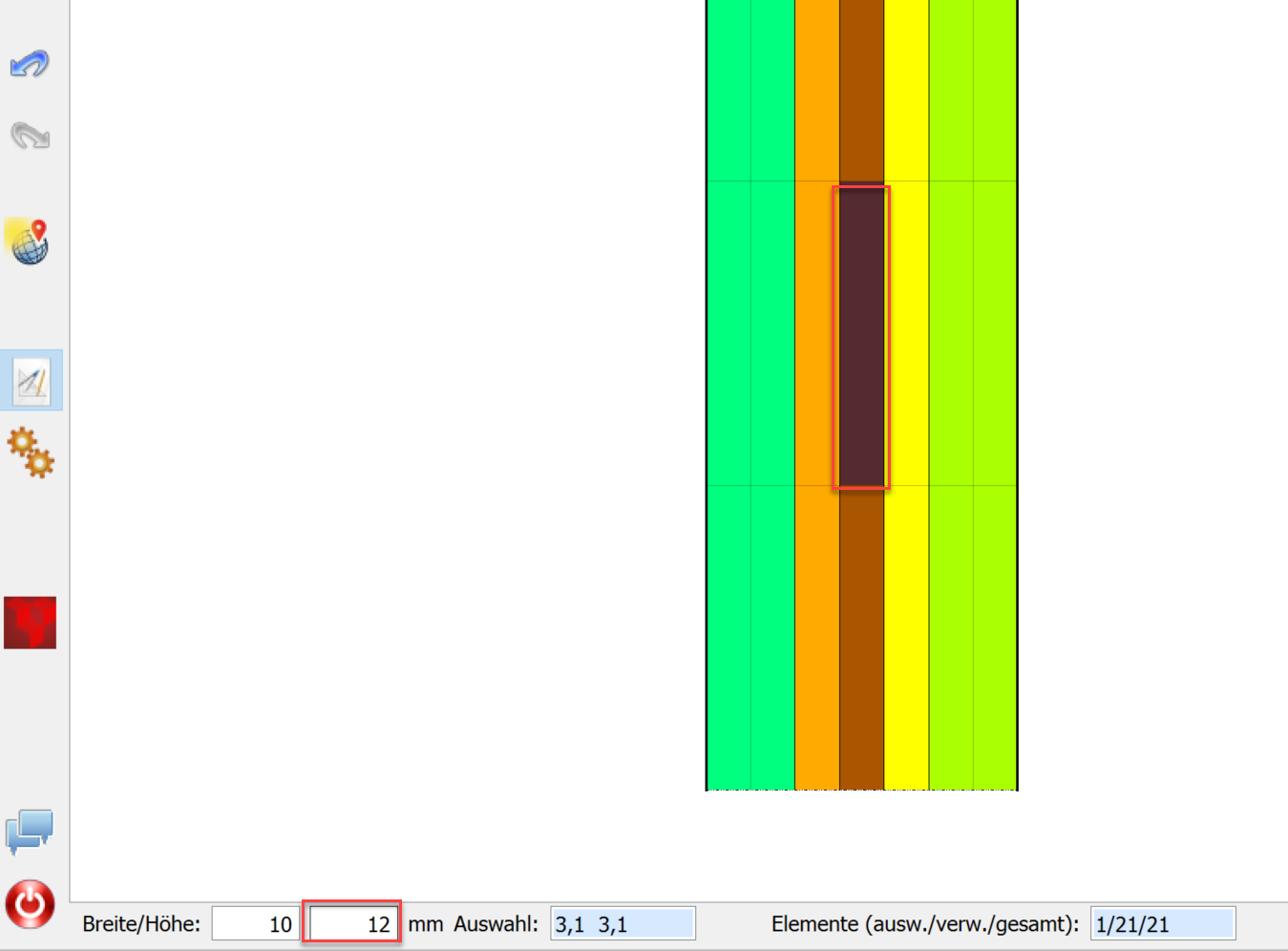Open the globe location tool
Screen dimensions: 1288x951
[30, 243]
